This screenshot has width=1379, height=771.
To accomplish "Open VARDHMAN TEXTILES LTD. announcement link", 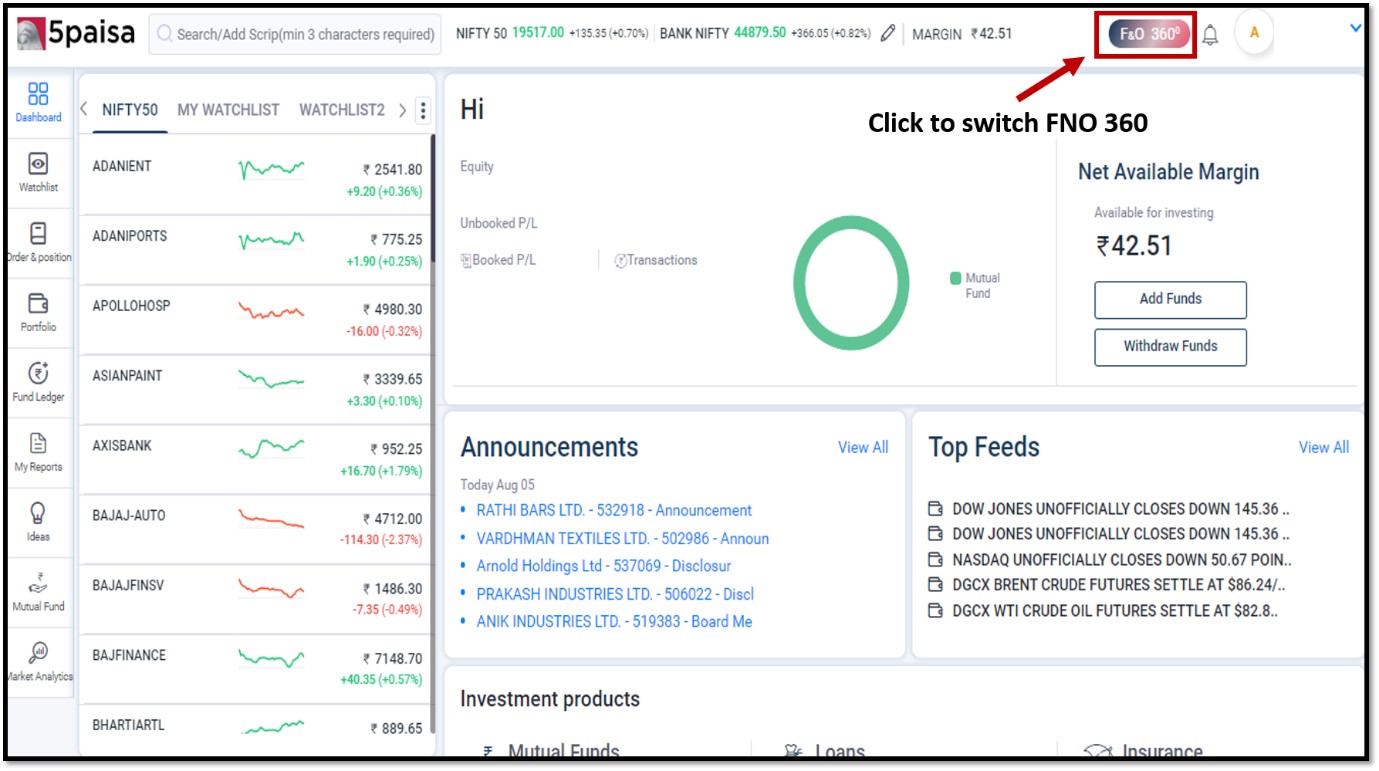I will (623, 538).
